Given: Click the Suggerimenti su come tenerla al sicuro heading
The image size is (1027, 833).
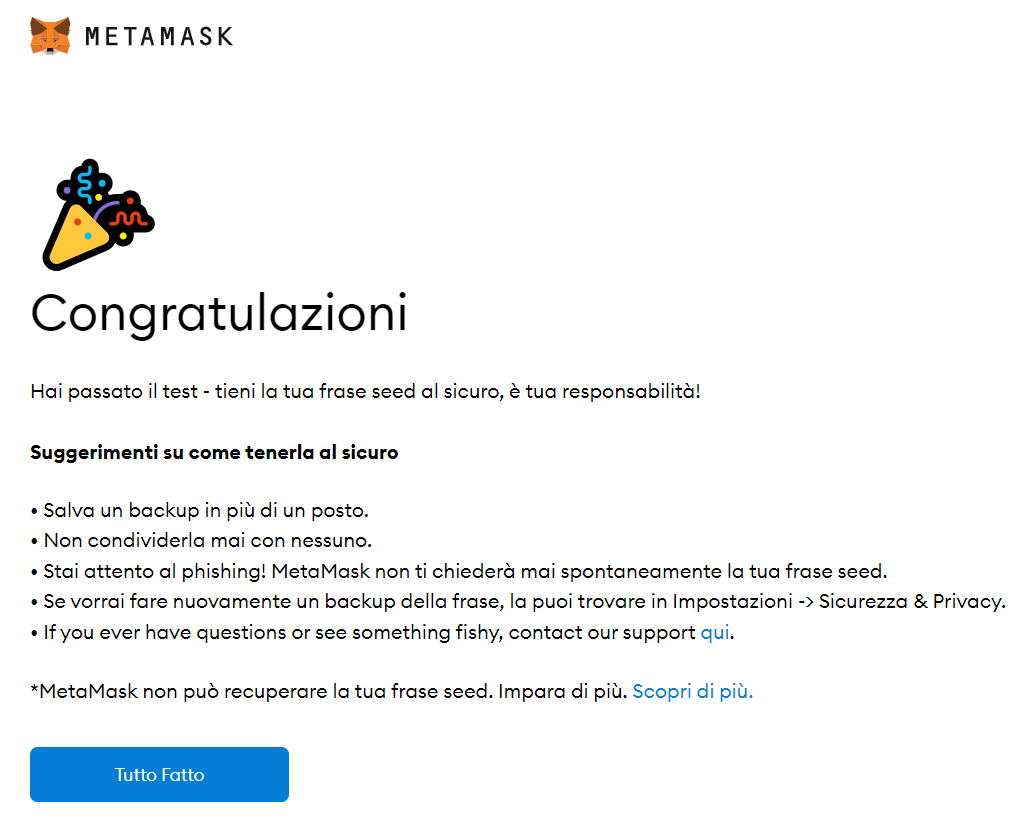Looking at the screenshot, I should (x=214, y=453).
